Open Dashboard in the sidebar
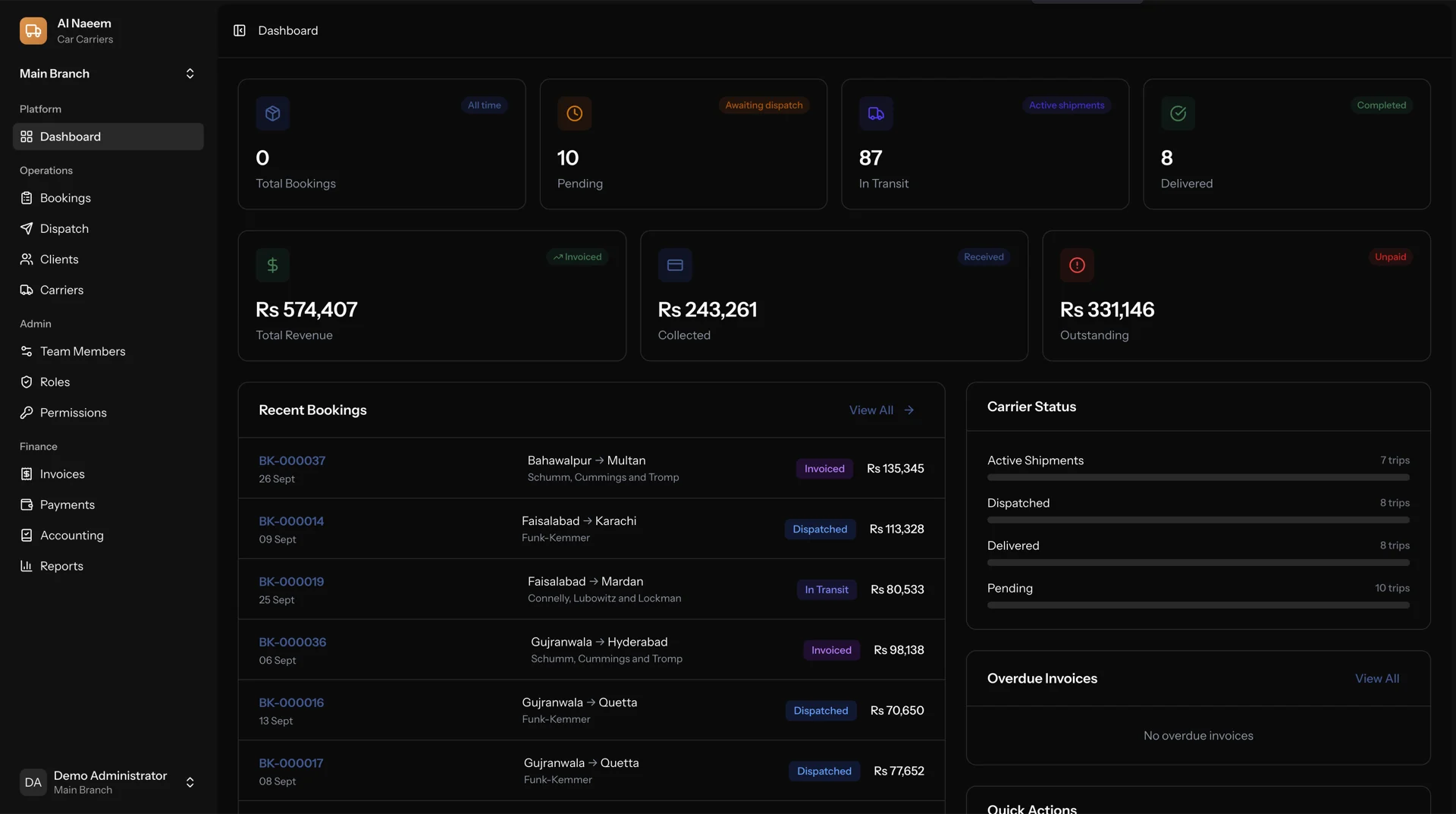The image size is (1456, 814). (108, 137)
